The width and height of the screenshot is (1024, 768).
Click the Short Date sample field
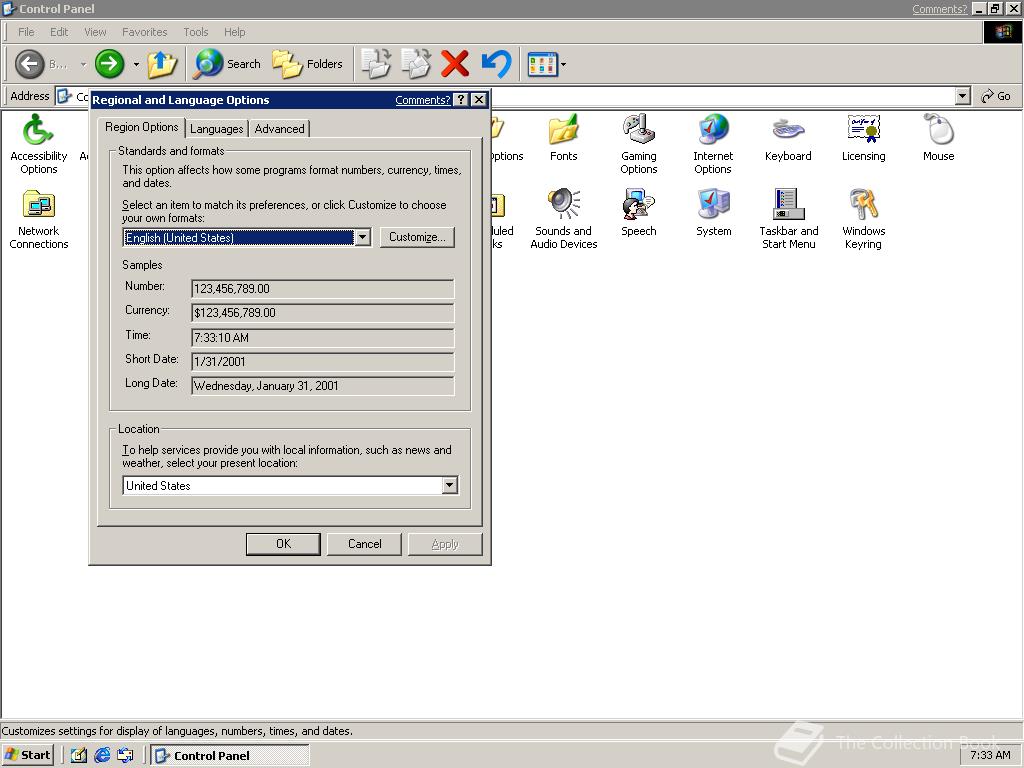click(x=323, y=362)
